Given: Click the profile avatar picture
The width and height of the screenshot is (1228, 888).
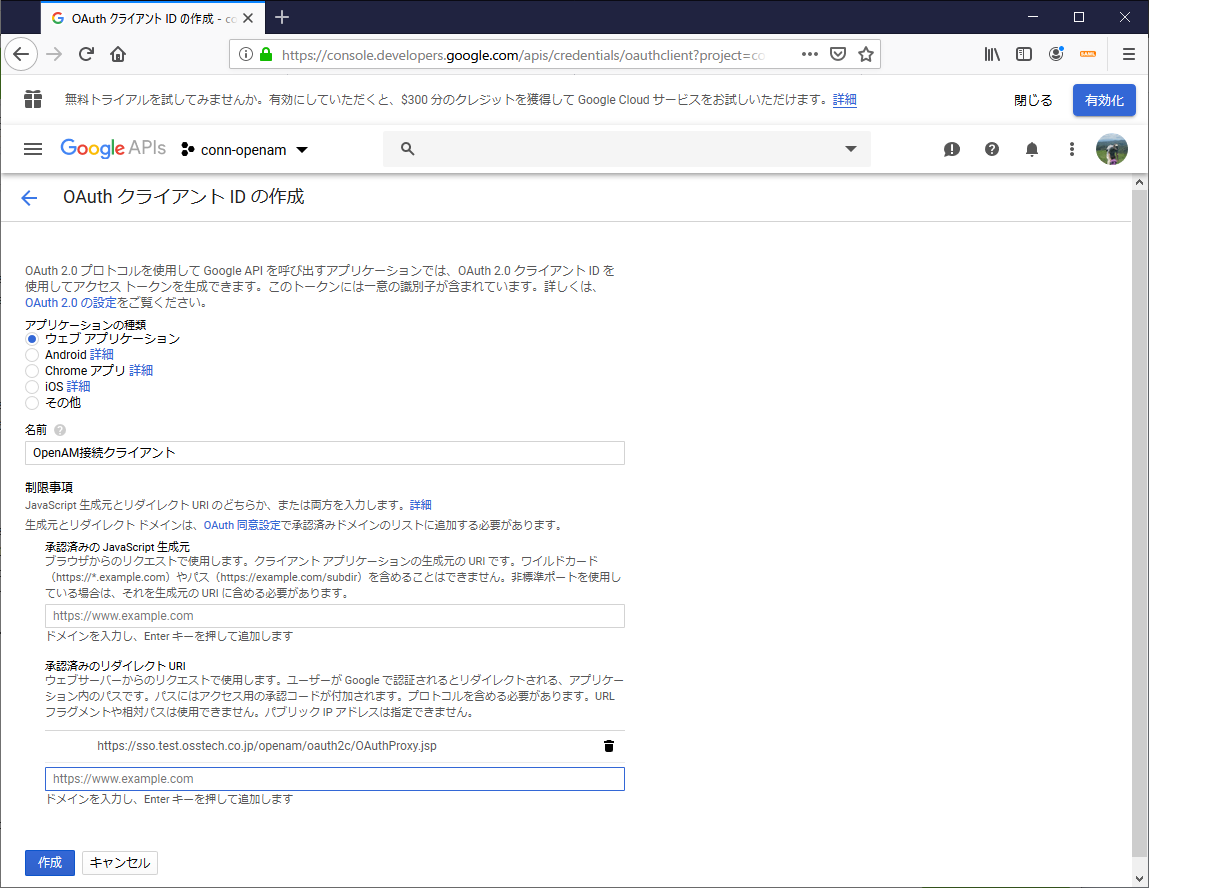Looking at the screenshot, I should 1111,148.
